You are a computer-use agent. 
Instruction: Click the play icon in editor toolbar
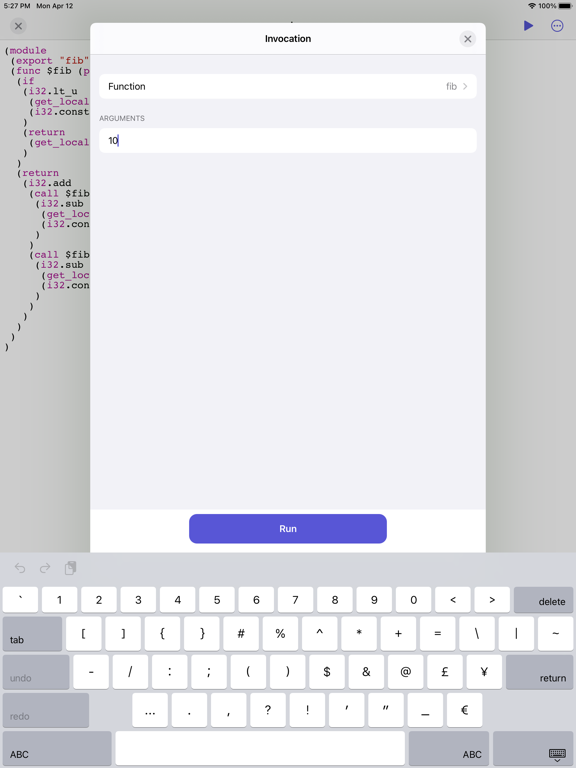(x=528, y=25)
